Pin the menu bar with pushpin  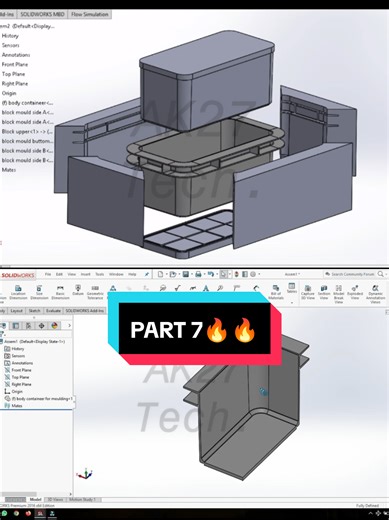147,274
